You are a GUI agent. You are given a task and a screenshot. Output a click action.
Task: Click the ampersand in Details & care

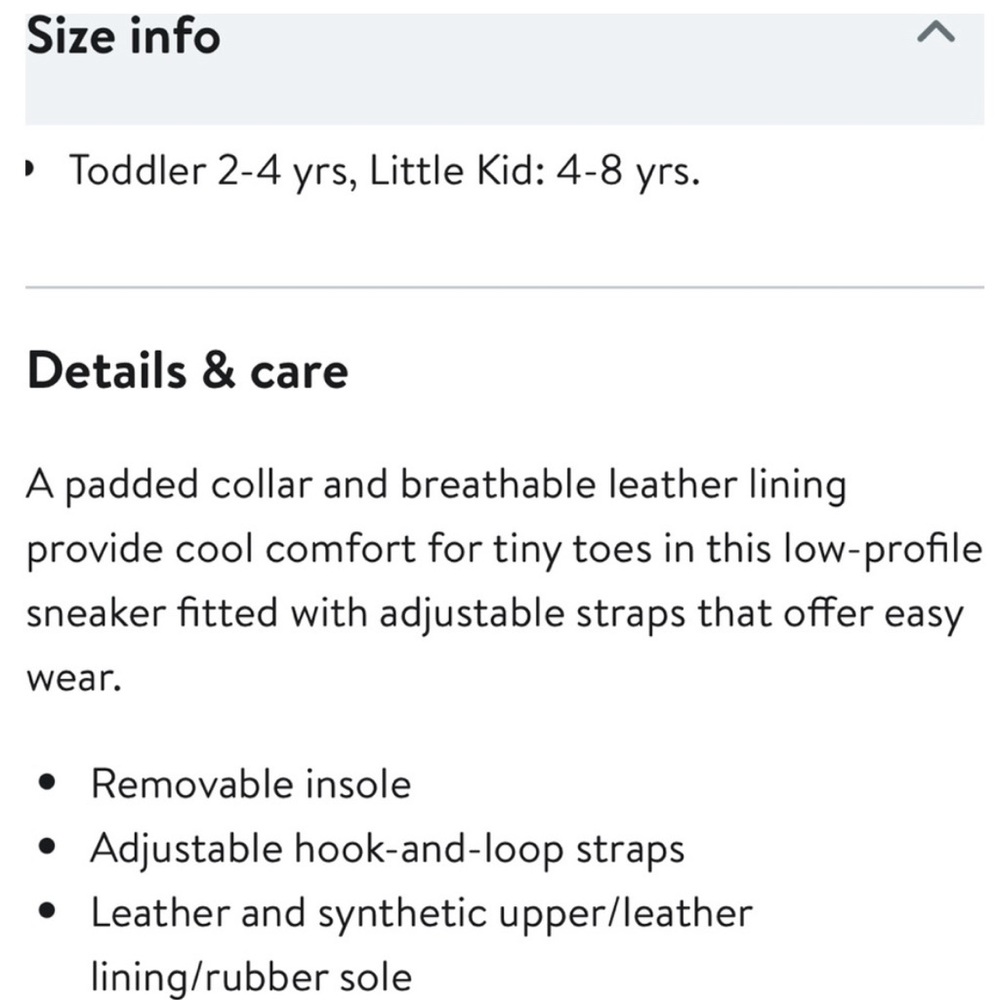pyautogui.click(x=219, y=370)
